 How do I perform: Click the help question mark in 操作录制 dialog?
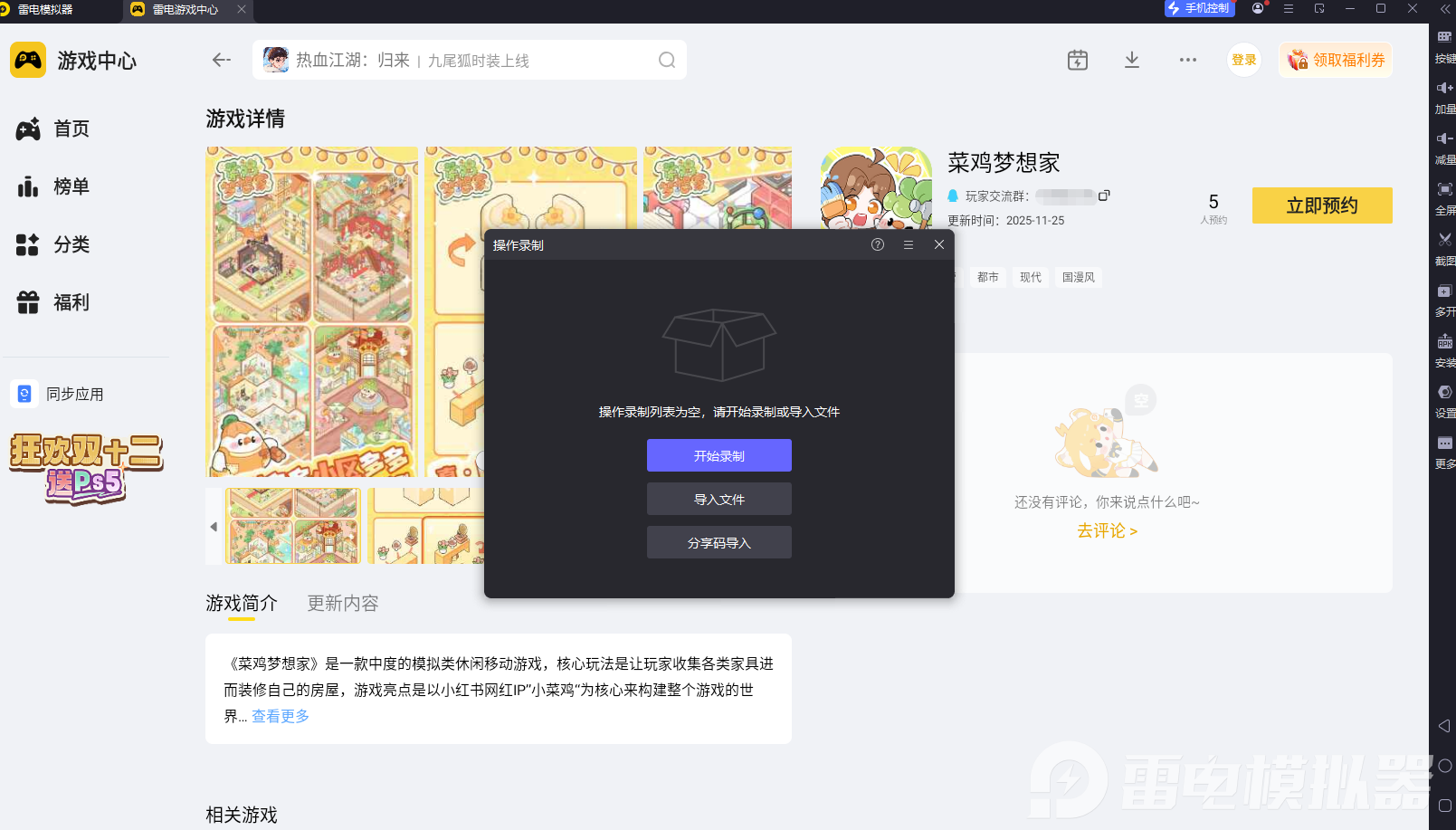[877, 244]
